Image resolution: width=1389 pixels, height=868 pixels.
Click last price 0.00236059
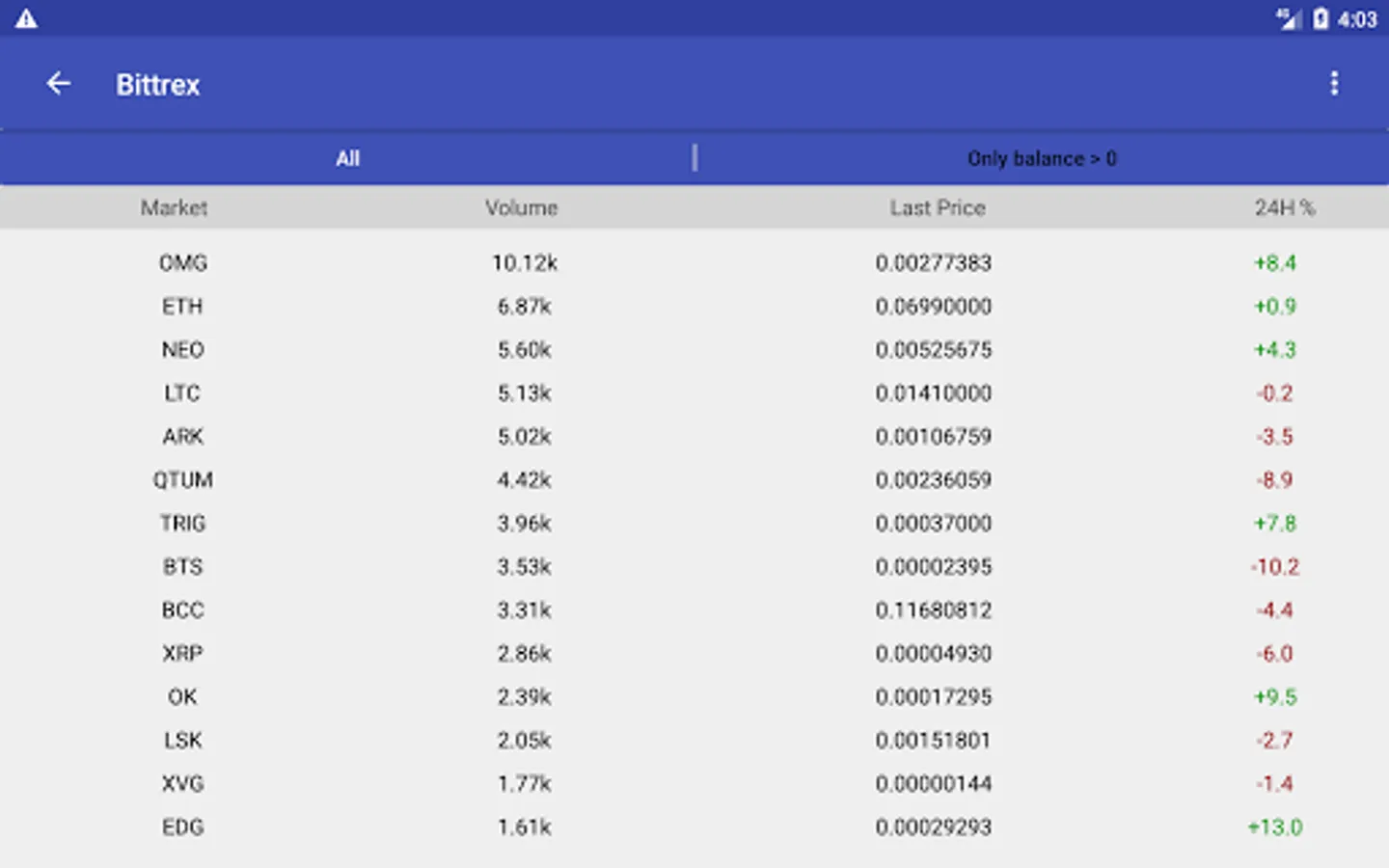coord(934,479)
